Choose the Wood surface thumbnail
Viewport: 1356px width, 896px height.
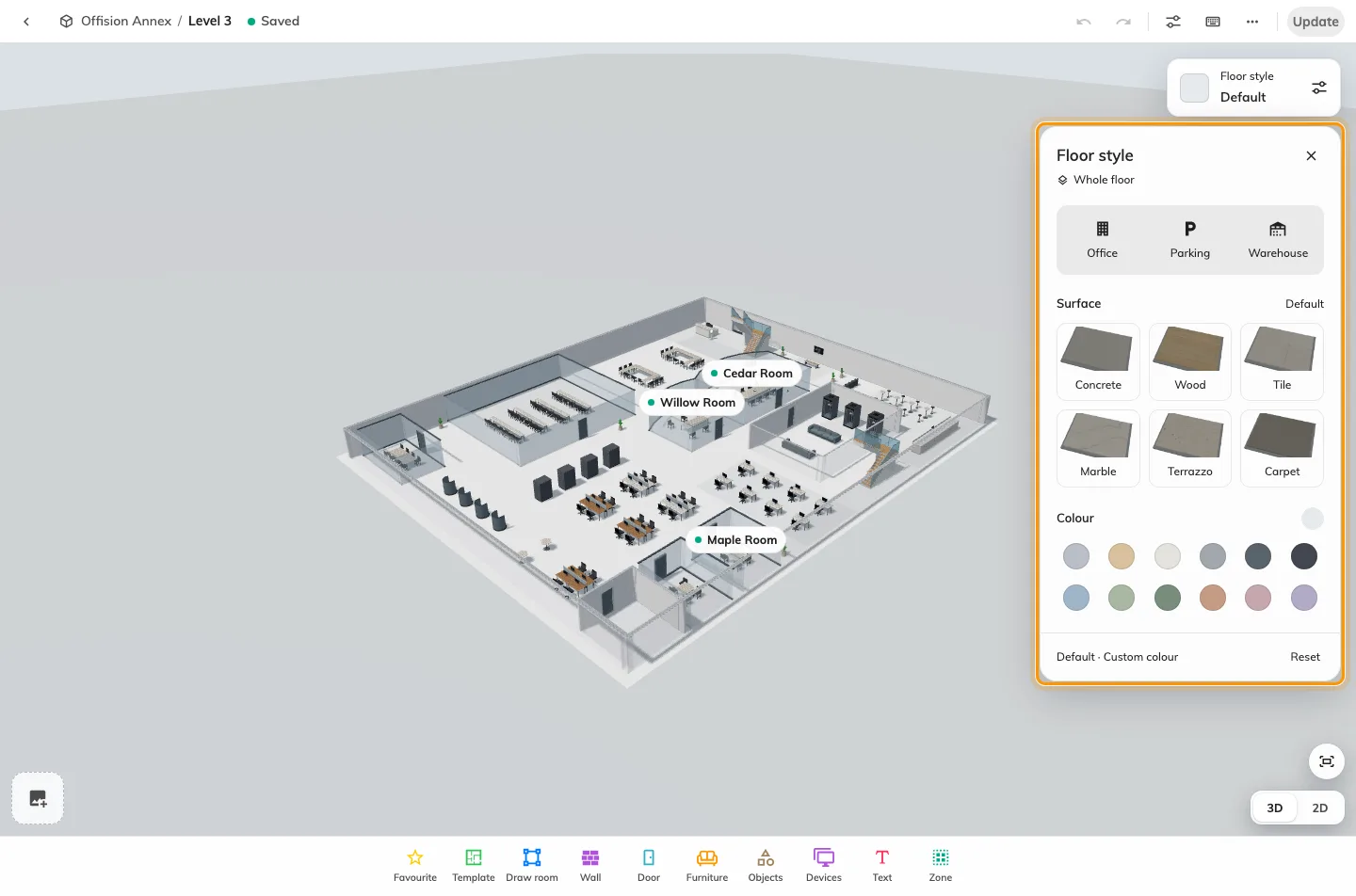[1190, 361]
